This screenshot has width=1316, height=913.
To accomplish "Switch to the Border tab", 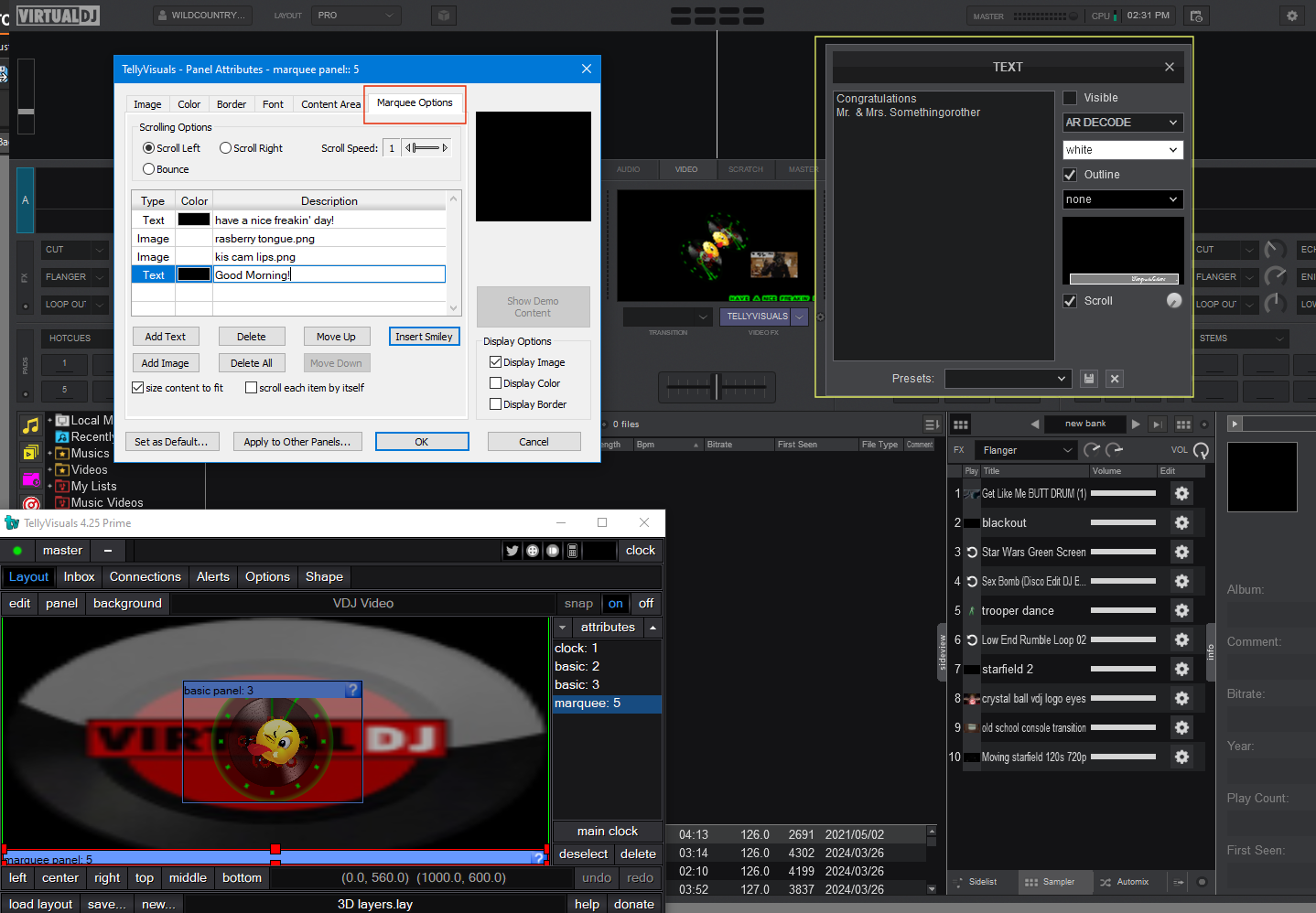I will coord(232,104).
